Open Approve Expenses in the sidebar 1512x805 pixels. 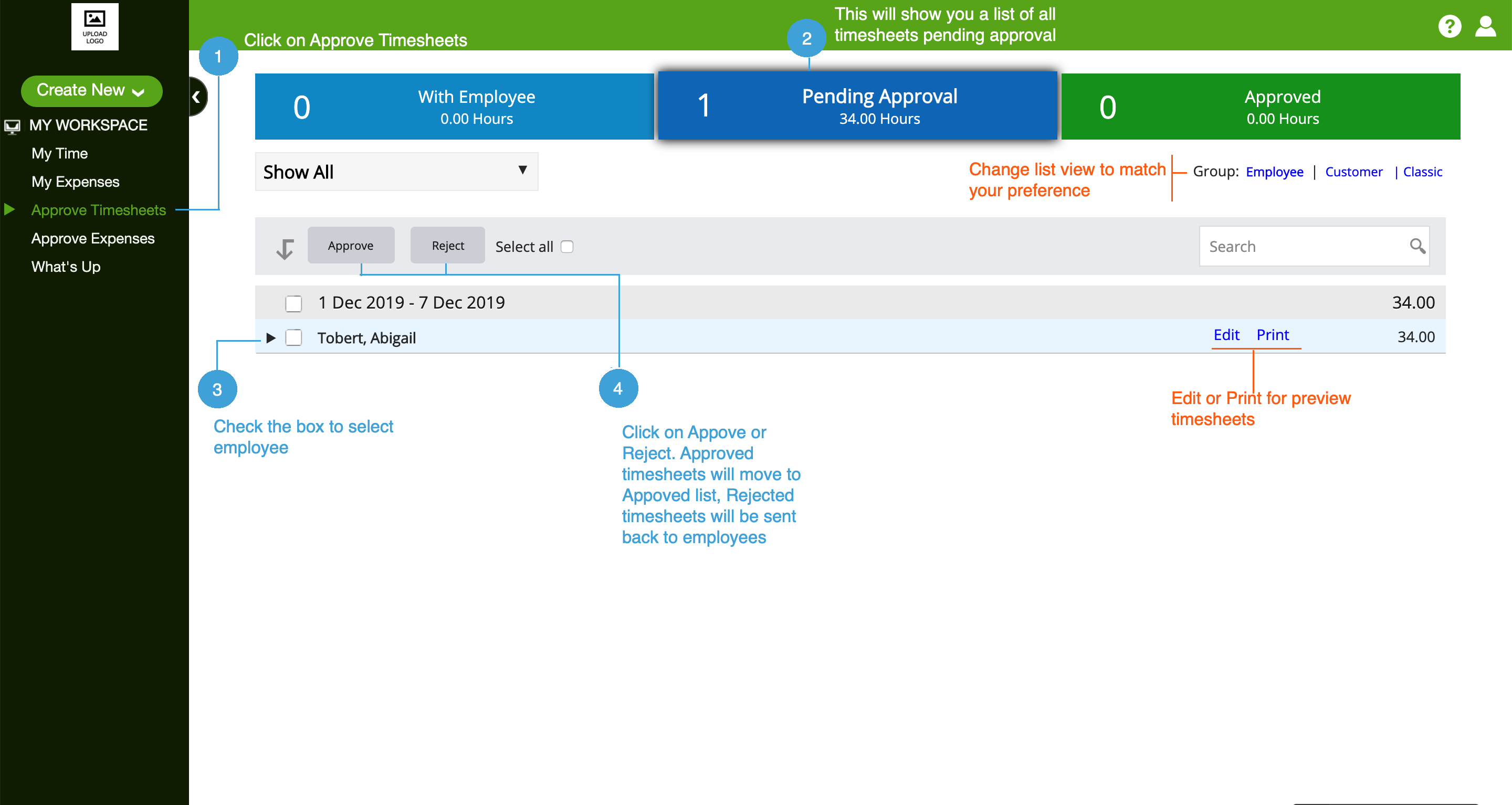tap(93, 238)
